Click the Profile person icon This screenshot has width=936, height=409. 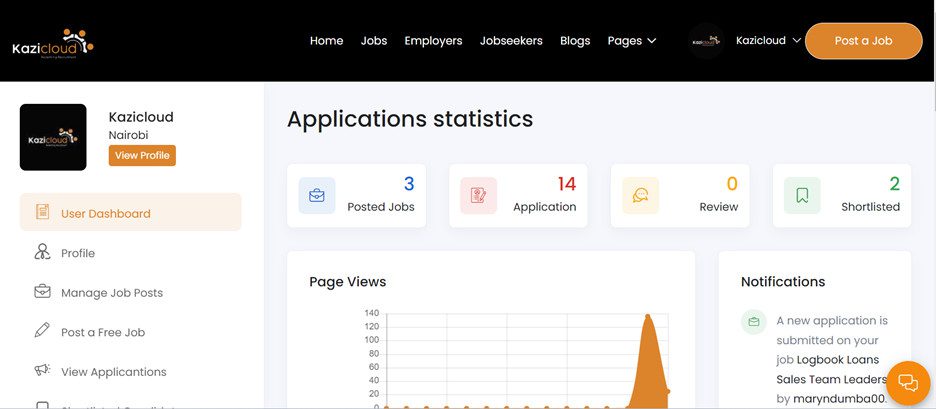[x=42, y=252]
